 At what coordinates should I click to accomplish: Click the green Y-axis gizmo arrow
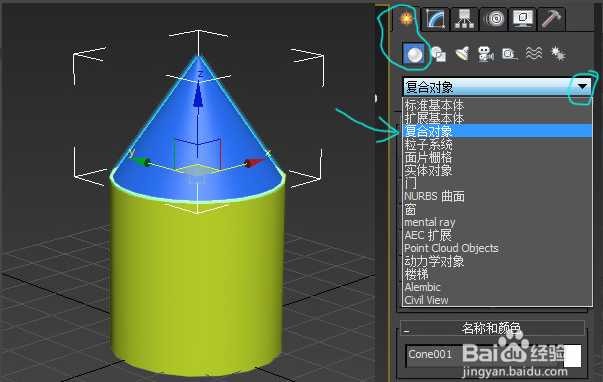pos(140,162)
